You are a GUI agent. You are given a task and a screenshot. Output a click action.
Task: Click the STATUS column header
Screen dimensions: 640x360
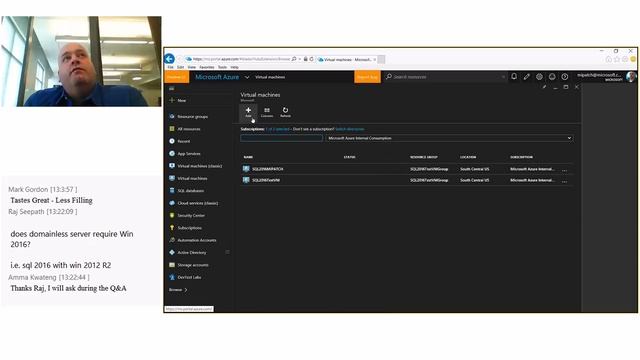click(349, 157)
